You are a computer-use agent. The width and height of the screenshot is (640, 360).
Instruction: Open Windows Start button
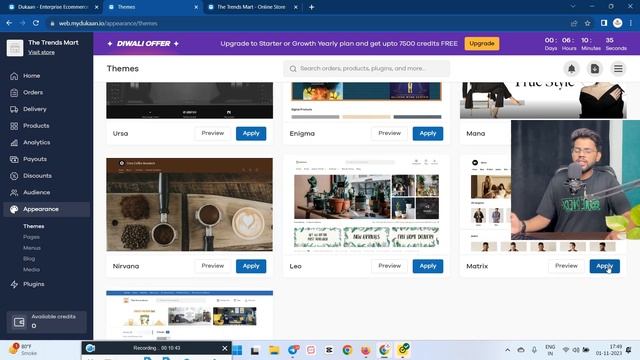pyautogui.click(x=237, y=350)
